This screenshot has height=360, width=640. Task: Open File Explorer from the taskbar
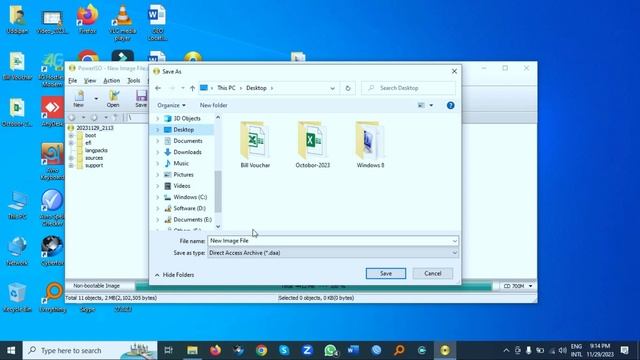point(192,350)
